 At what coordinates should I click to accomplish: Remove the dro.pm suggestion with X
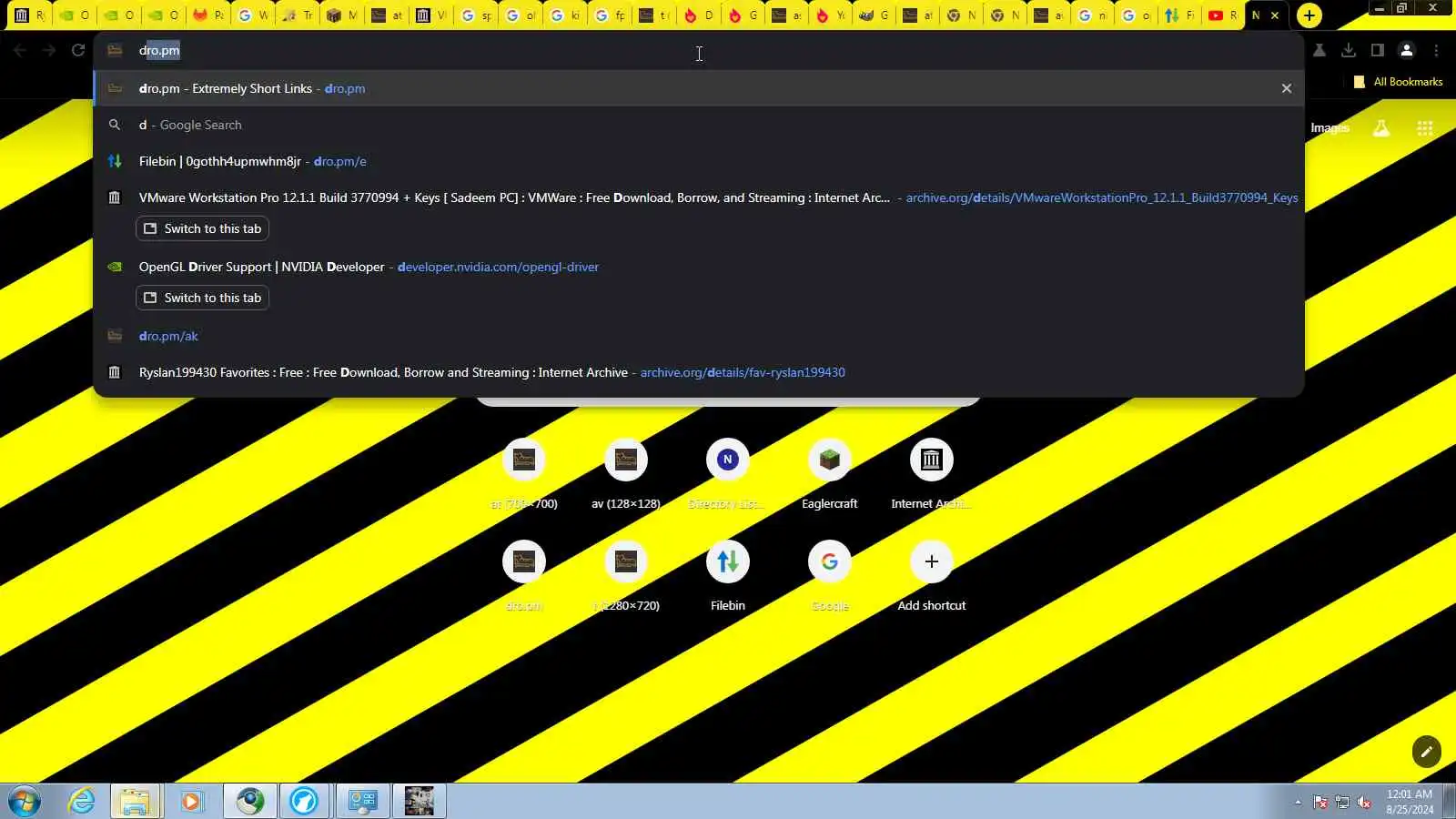click(1287, 88)
